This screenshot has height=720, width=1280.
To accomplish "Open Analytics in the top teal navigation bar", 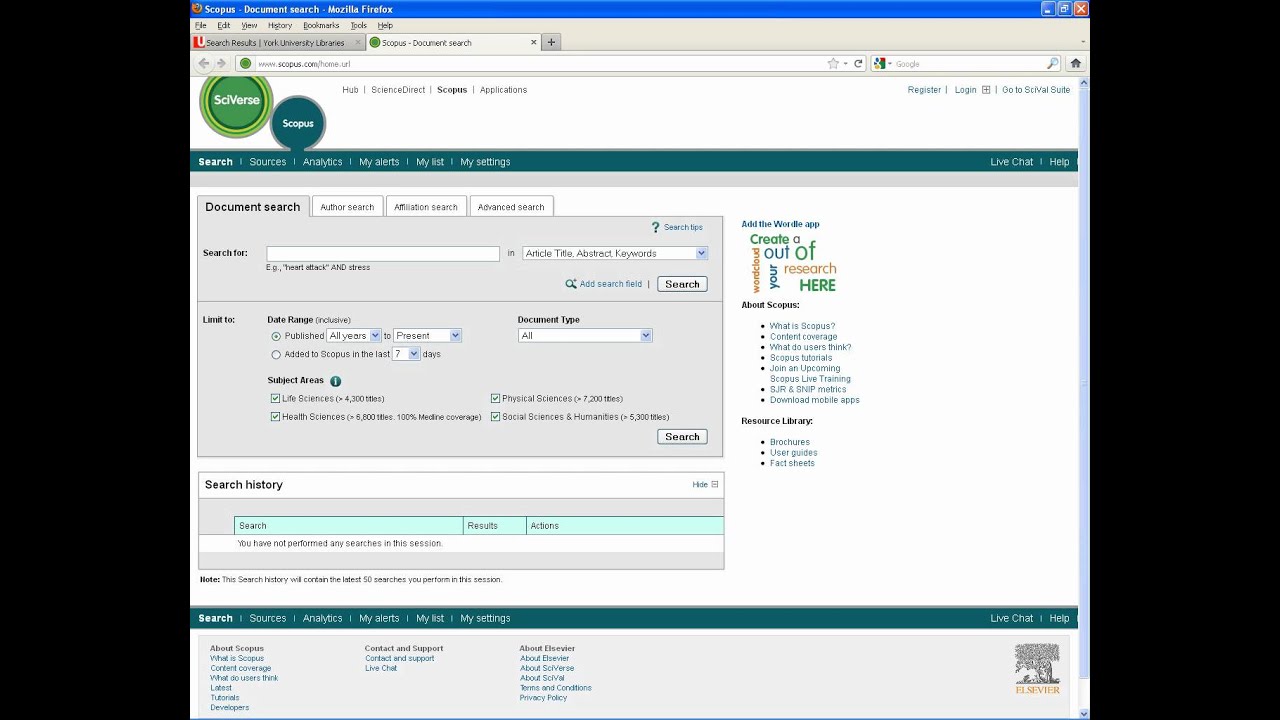I will pyautogui.click(x=322, y=162).
